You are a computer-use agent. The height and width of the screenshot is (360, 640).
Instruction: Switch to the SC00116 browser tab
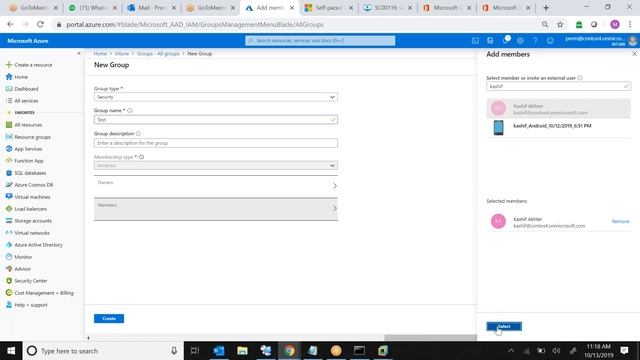point(388,8)
